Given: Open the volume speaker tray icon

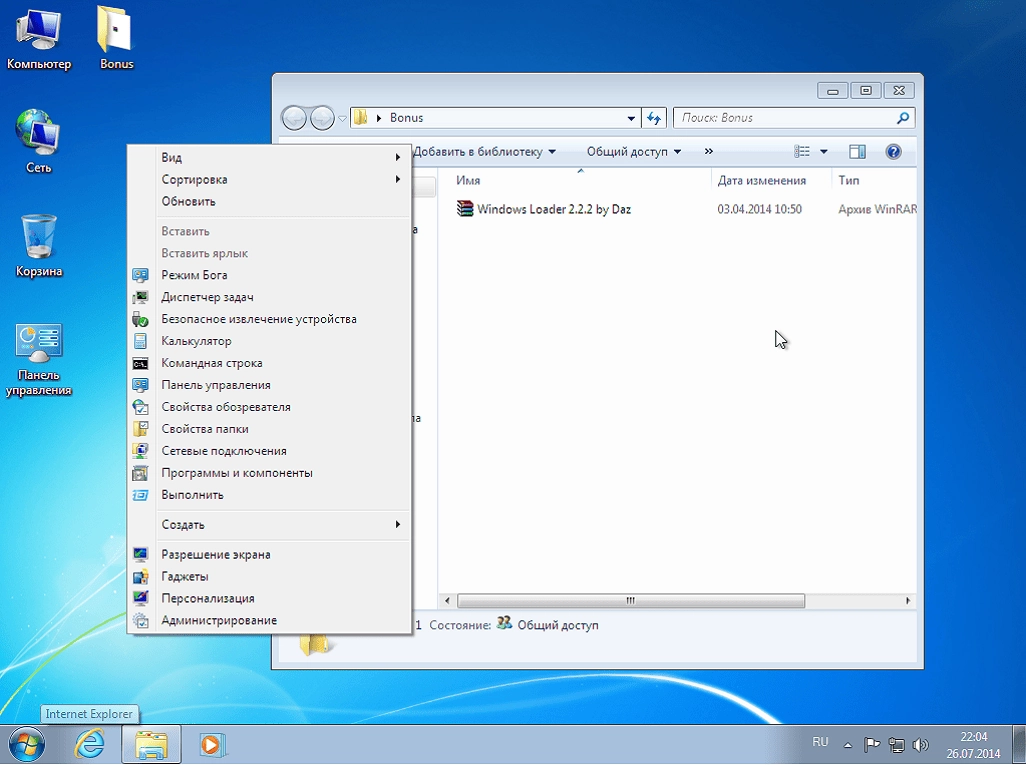Looking at the screenshot, I should (x=921, y=745).
